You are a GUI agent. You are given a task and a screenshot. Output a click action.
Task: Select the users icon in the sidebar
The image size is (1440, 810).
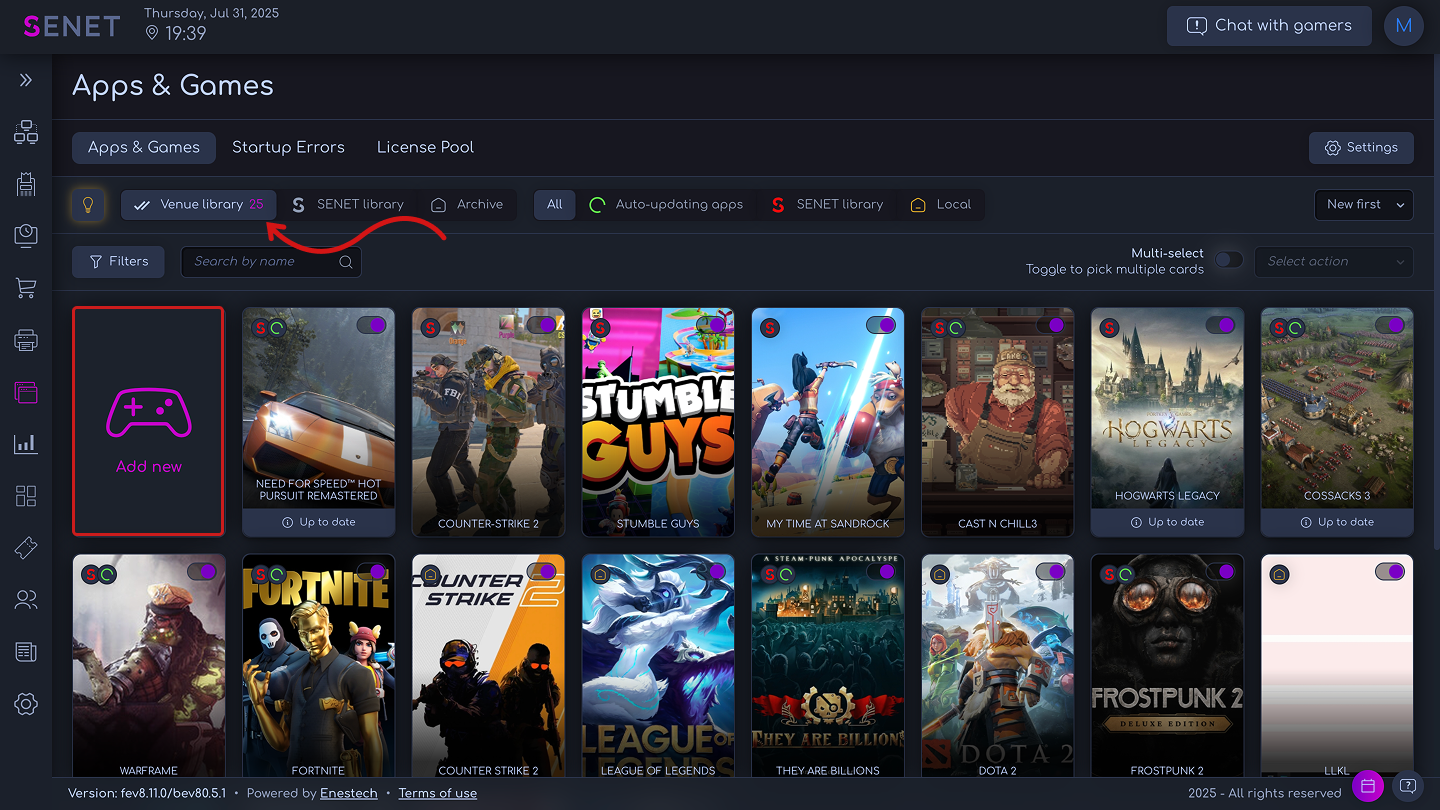coord(25,599)
